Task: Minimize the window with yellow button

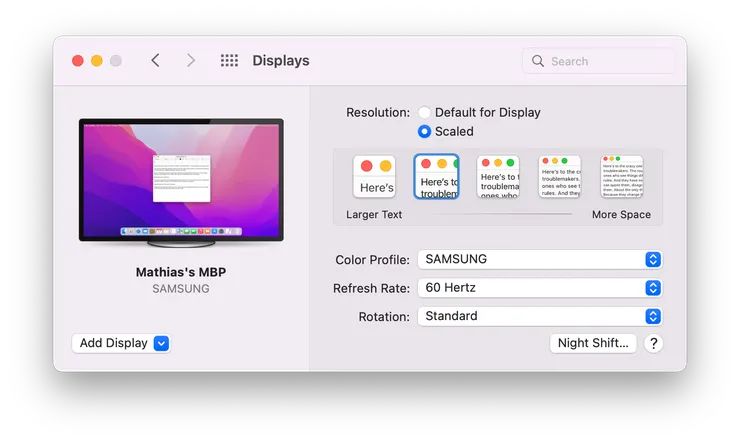Action: [x=97, y=61]
